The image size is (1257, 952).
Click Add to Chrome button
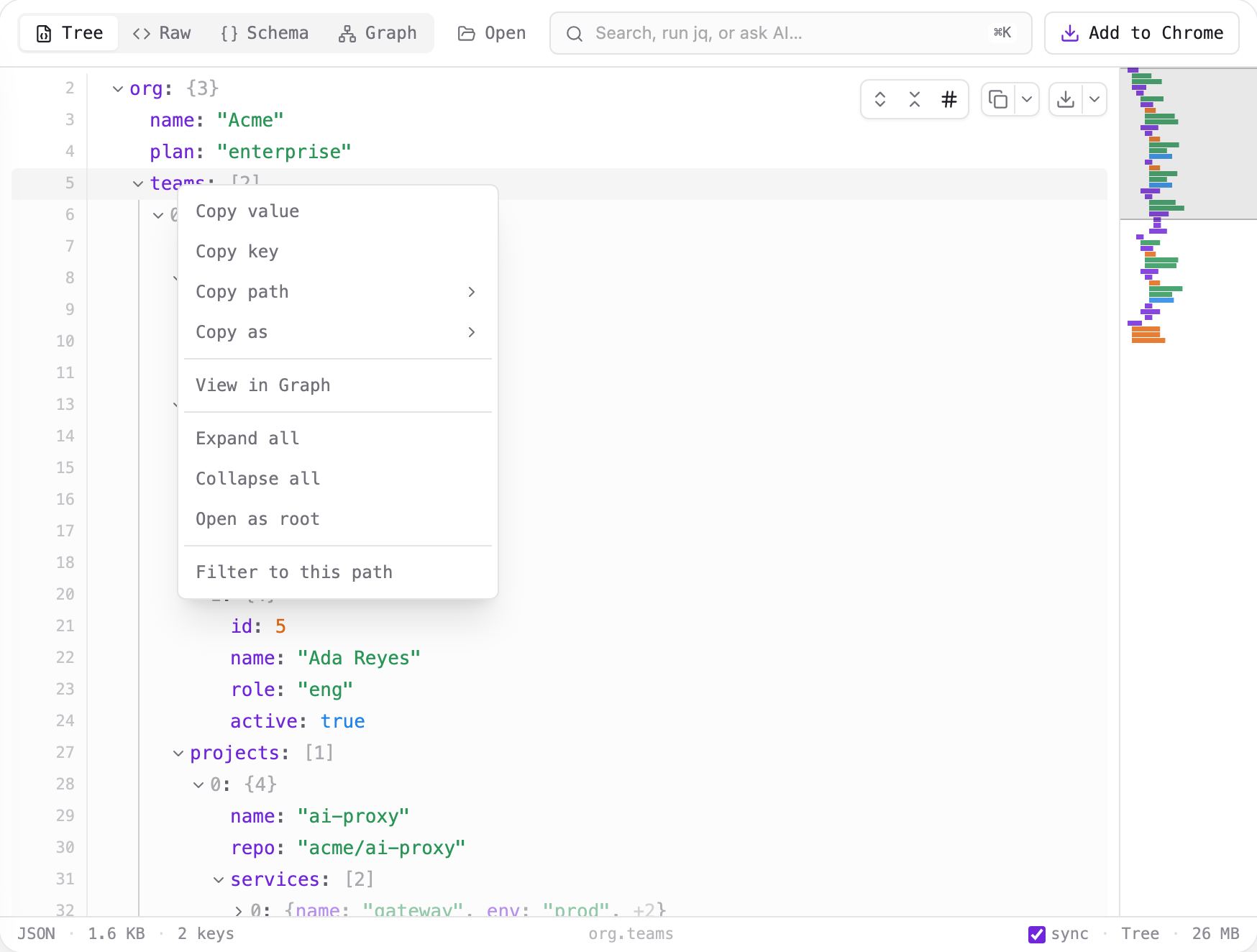click(1141, 33)
